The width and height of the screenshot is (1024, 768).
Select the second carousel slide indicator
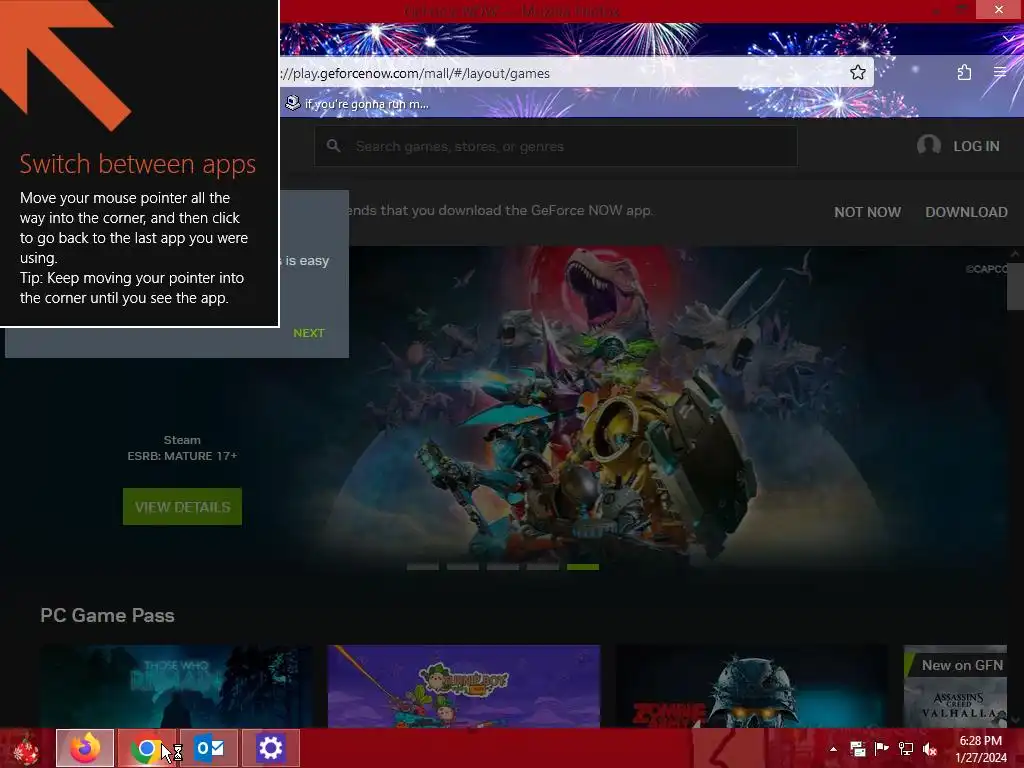coord(463,567)
